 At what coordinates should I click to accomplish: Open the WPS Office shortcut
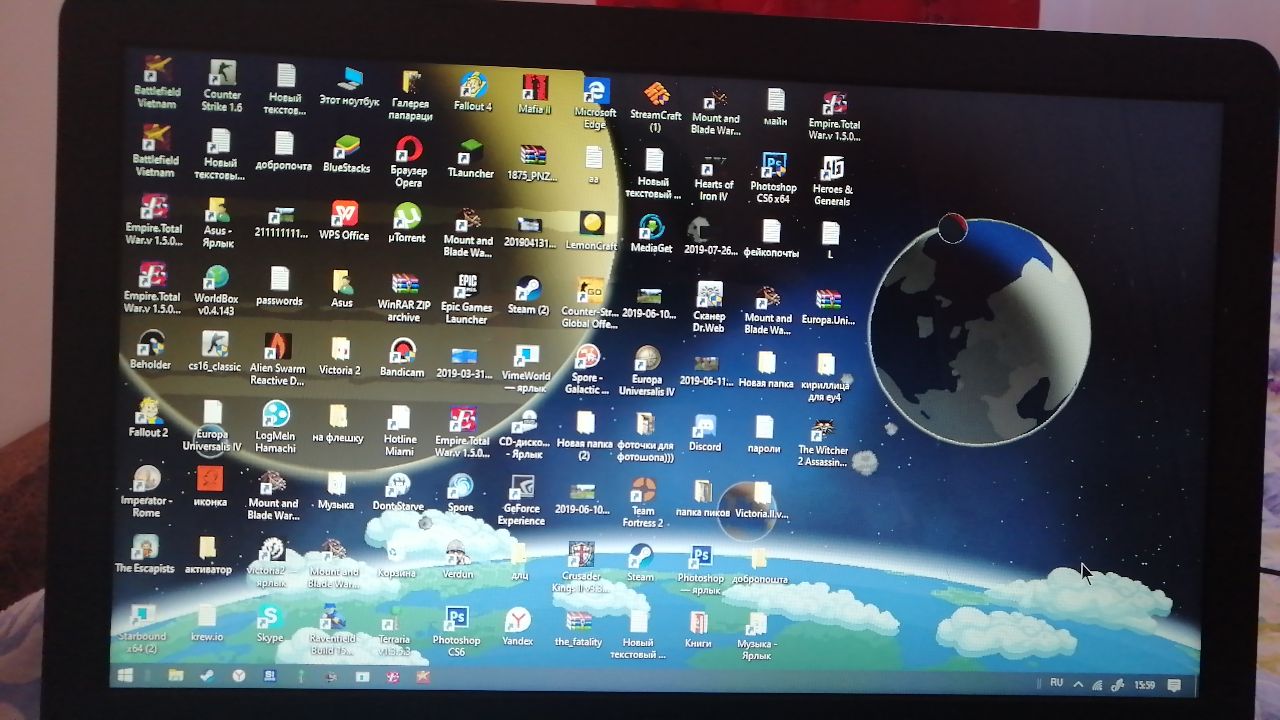point(344,221)
